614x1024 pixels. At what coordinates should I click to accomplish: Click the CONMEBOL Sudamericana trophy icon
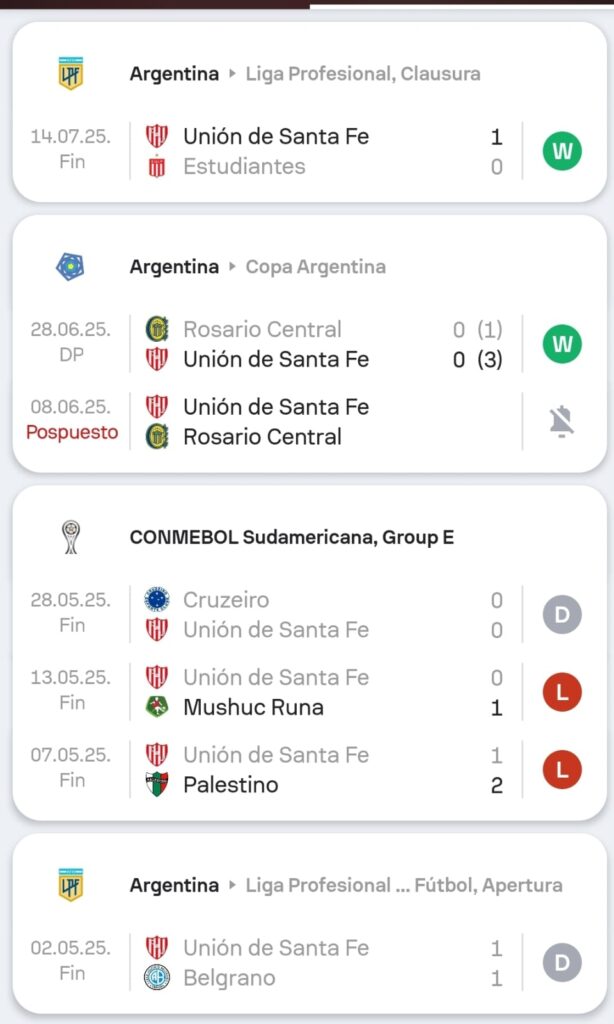[70, 537]
